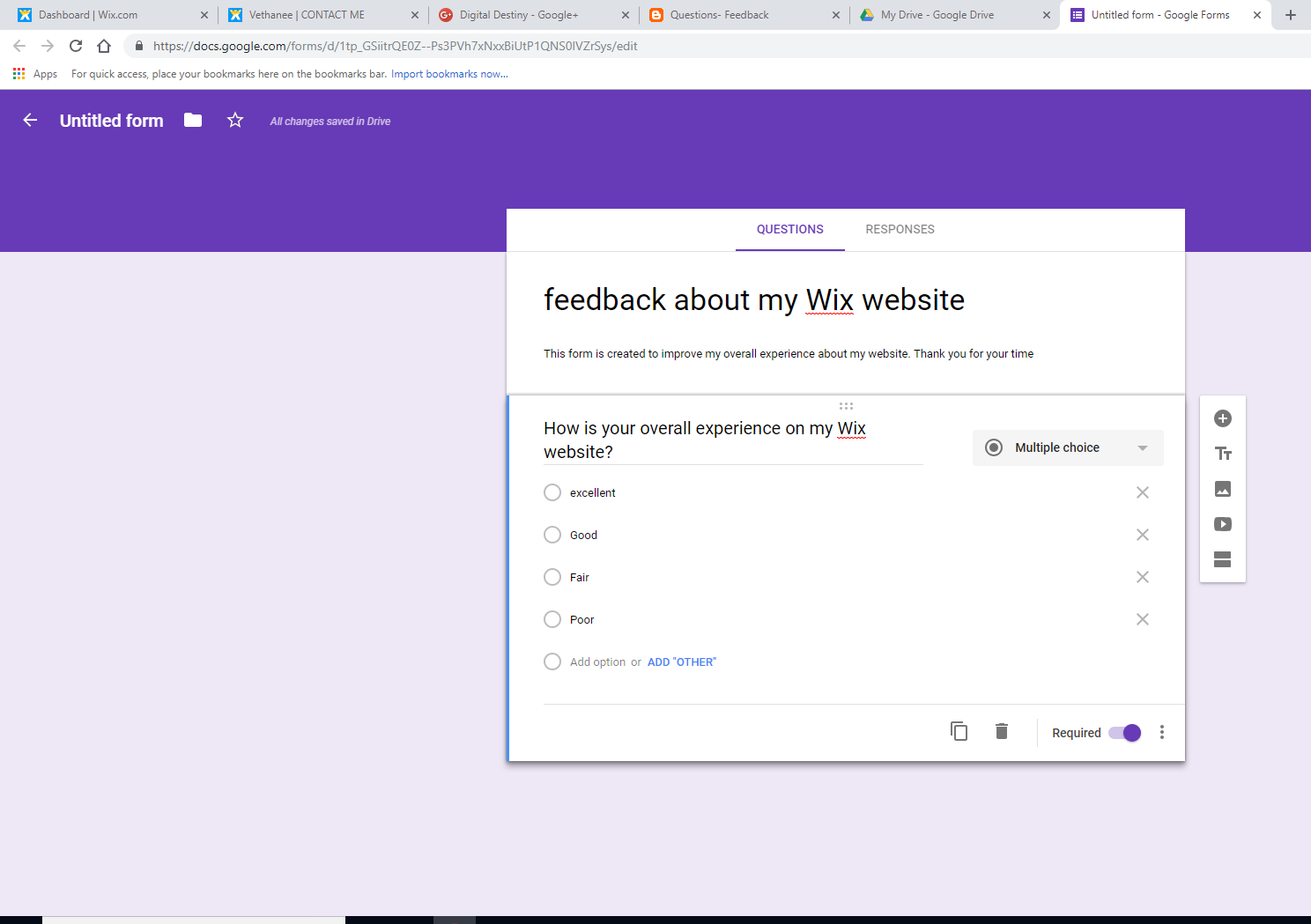Switch to Digital Destiny Google+ tab
The width and height of the screenshot is (1311, 924).
[x=533, y=15]
